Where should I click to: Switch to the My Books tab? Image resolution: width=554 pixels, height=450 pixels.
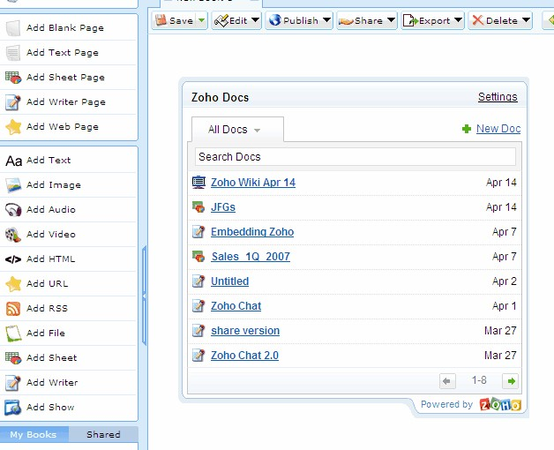[34, 434]
